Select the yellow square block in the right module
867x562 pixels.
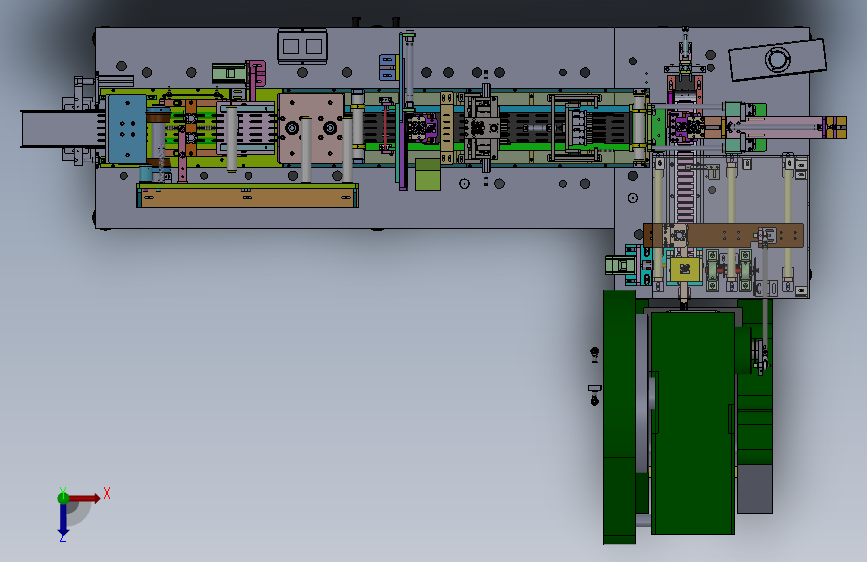tap(685, 269)
